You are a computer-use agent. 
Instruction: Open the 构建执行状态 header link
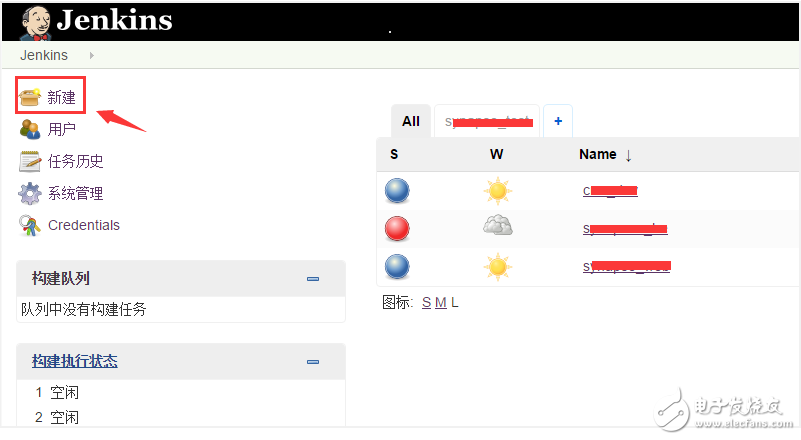point(75,361)
